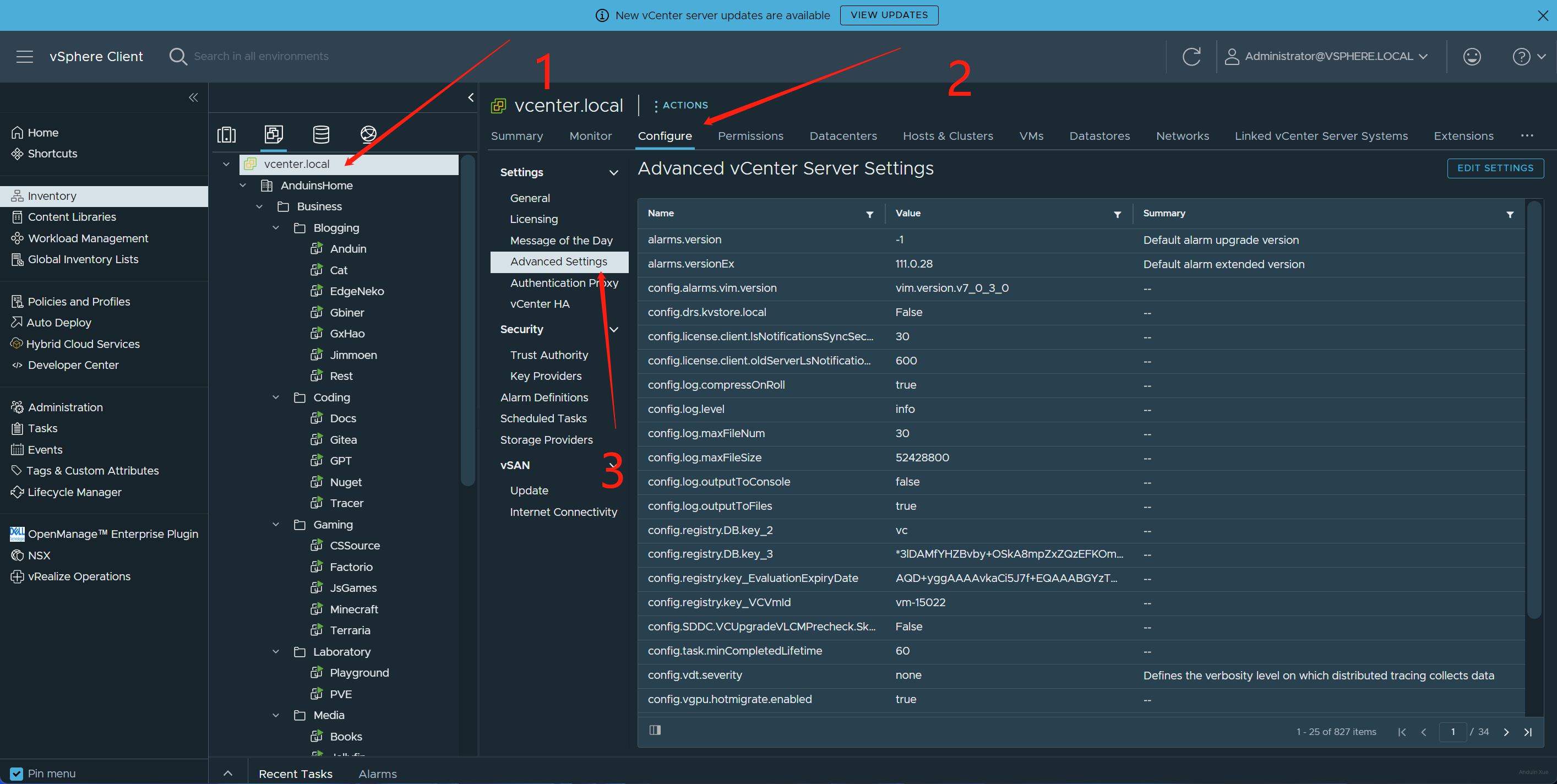This screenshot has height=784, width=1557.
Task: Open the Storage inventory view icon
Action: (321, 134)
